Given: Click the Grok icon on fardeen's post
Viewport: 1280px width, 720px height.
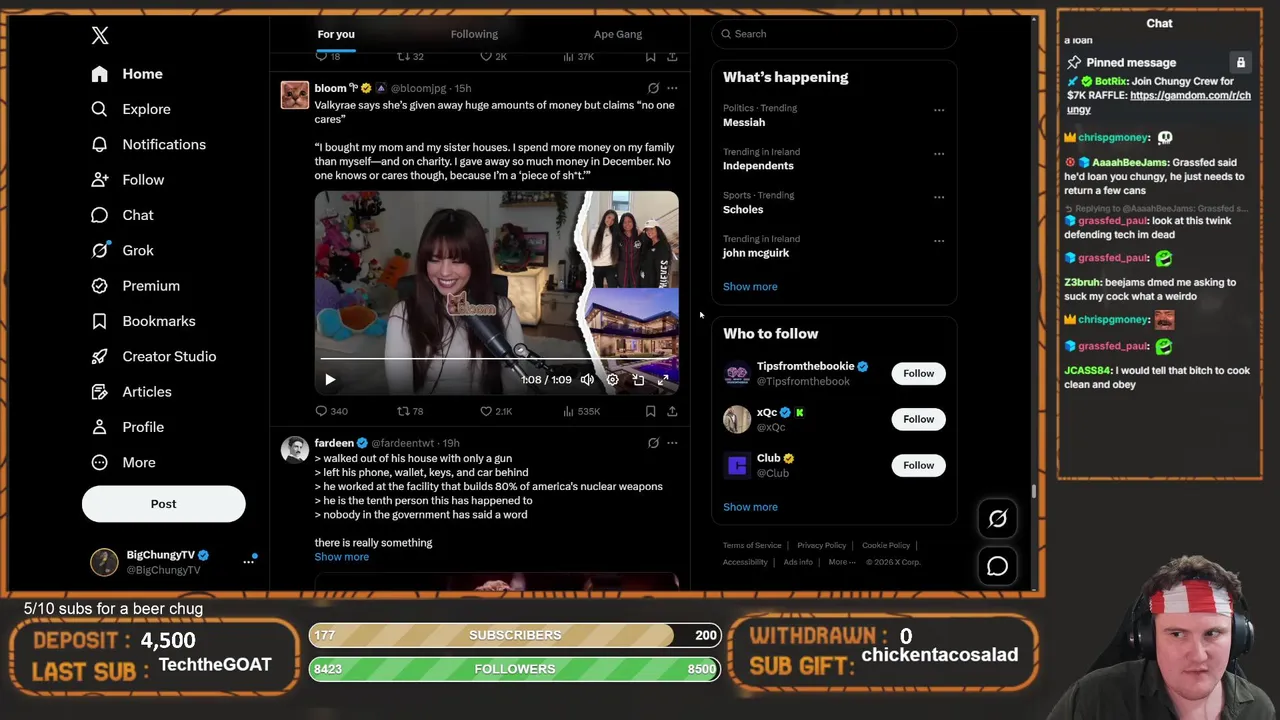Looking at the screenshot, I should [x=653, y=443].
